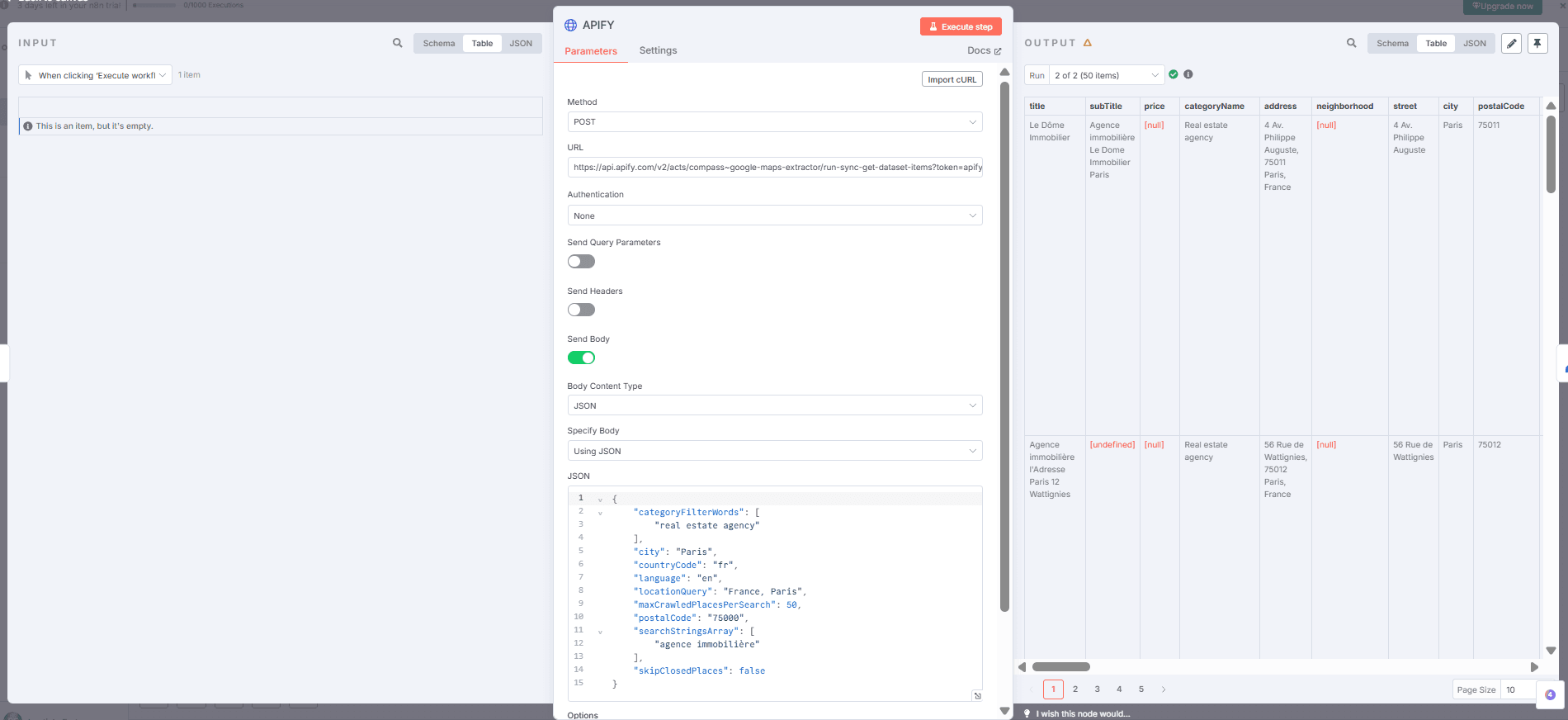
Task: Open the run selector '2 of 2 (50 items)'
Action: 1107,75
